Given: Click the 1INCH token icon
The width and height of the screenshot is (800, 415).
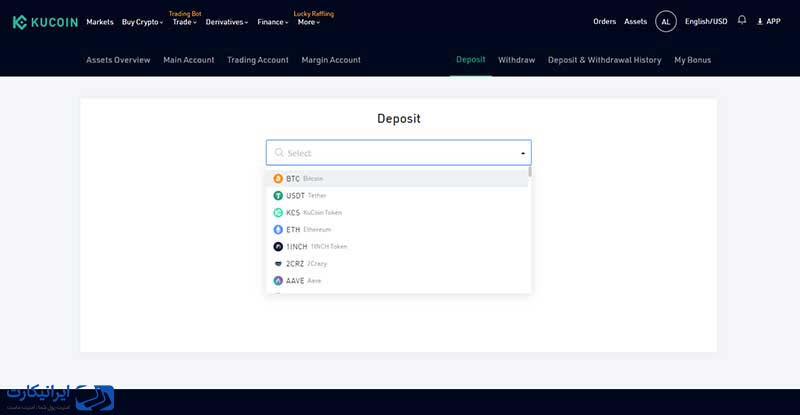Looking at the screenshot, I should point(278,247).
